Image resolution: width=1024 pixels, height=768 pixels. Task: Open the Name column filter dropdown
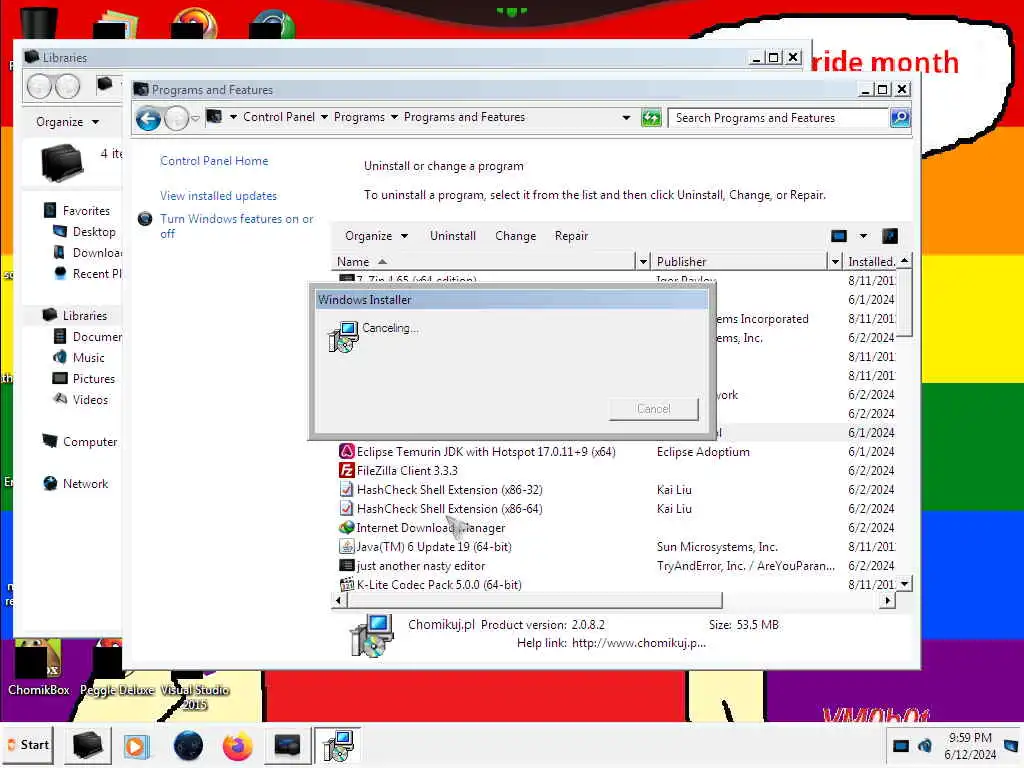coord(643,262)
